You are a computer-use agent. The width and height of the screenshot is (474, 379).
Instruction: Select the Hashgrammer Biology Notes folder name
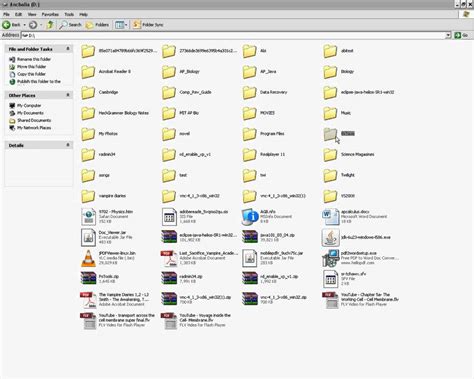pyautogui.click(x=124, y=113)
